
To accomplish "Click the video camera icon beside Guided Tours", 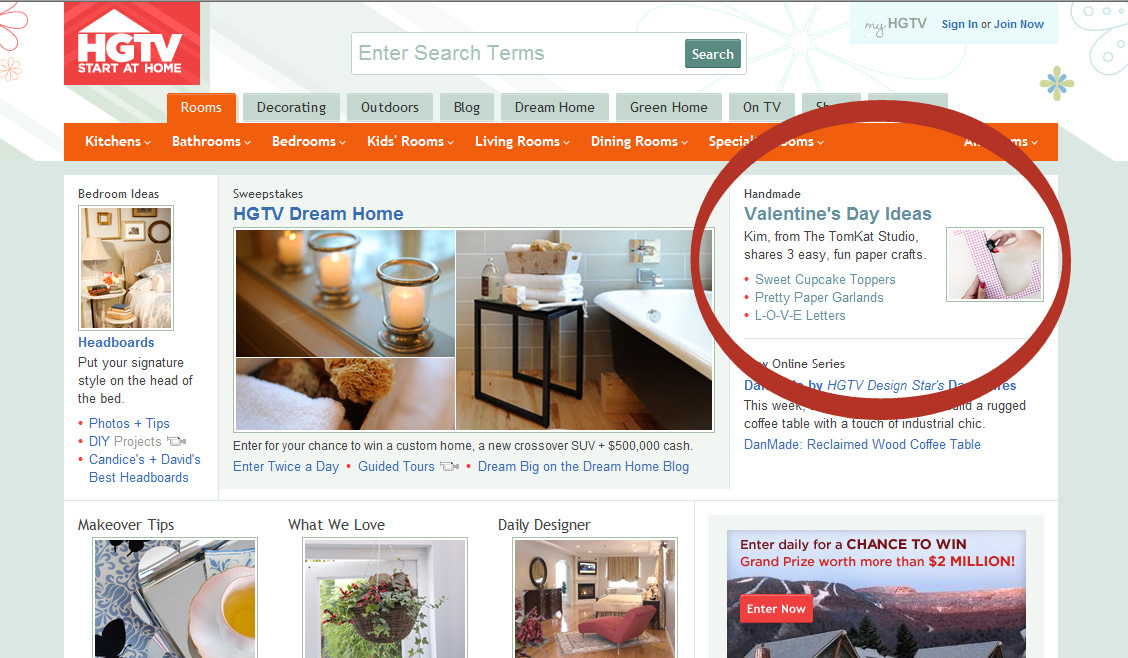I will [450, 466].
